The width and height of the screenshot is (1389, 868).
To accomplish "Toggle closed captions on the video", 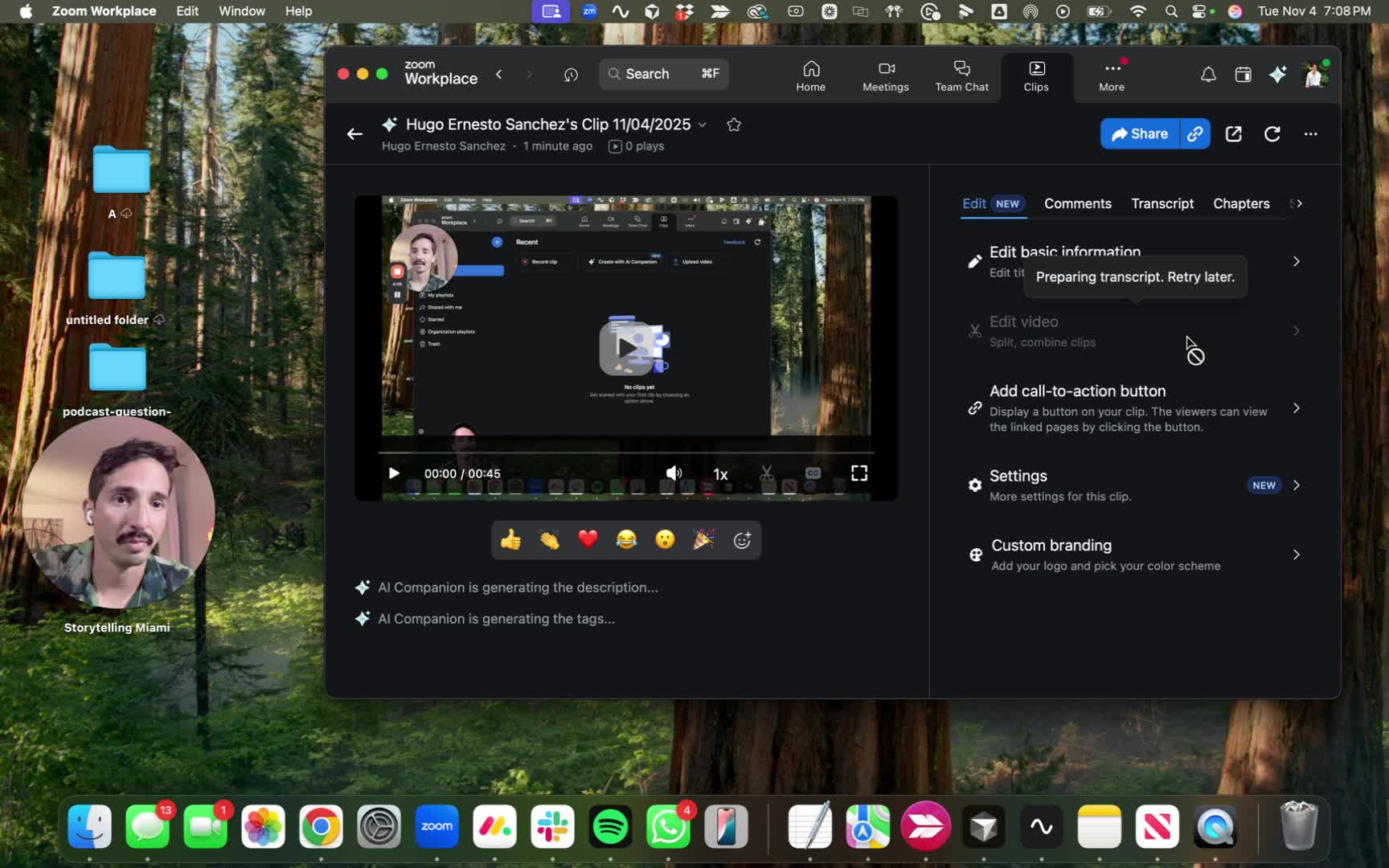I will pyautogui.click(x=813, y=473).
